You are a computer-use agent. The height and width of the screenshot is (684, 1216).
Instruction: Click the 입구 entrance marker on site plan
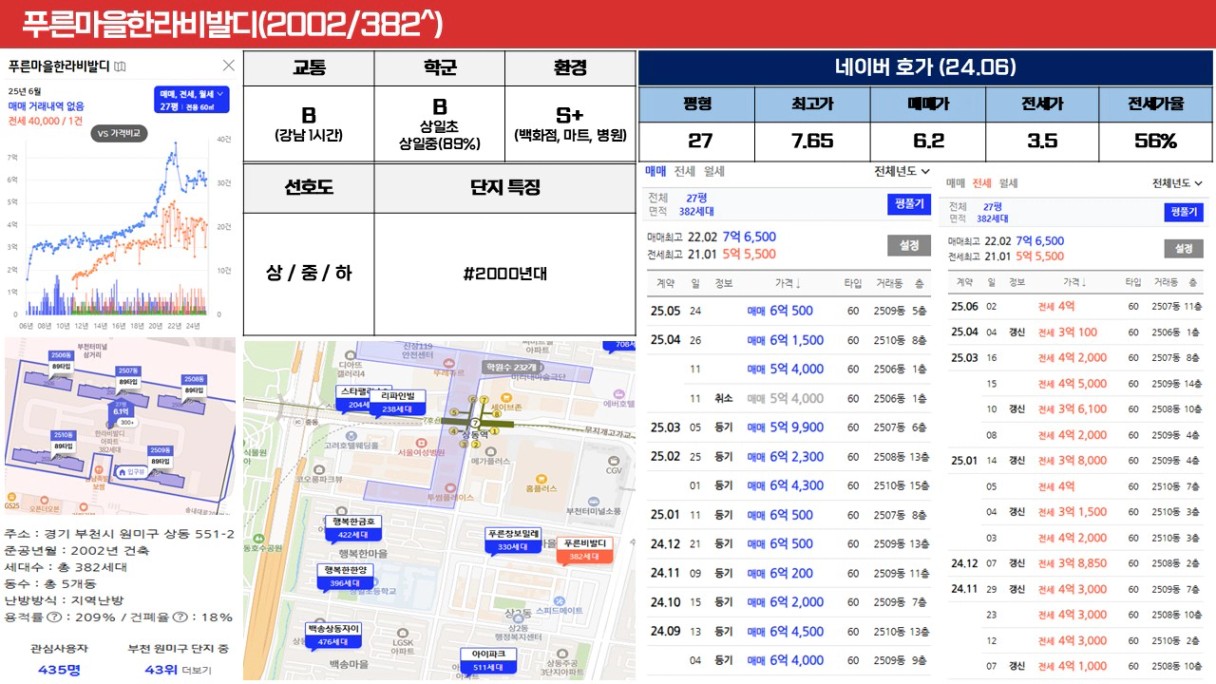click(131, 470)
